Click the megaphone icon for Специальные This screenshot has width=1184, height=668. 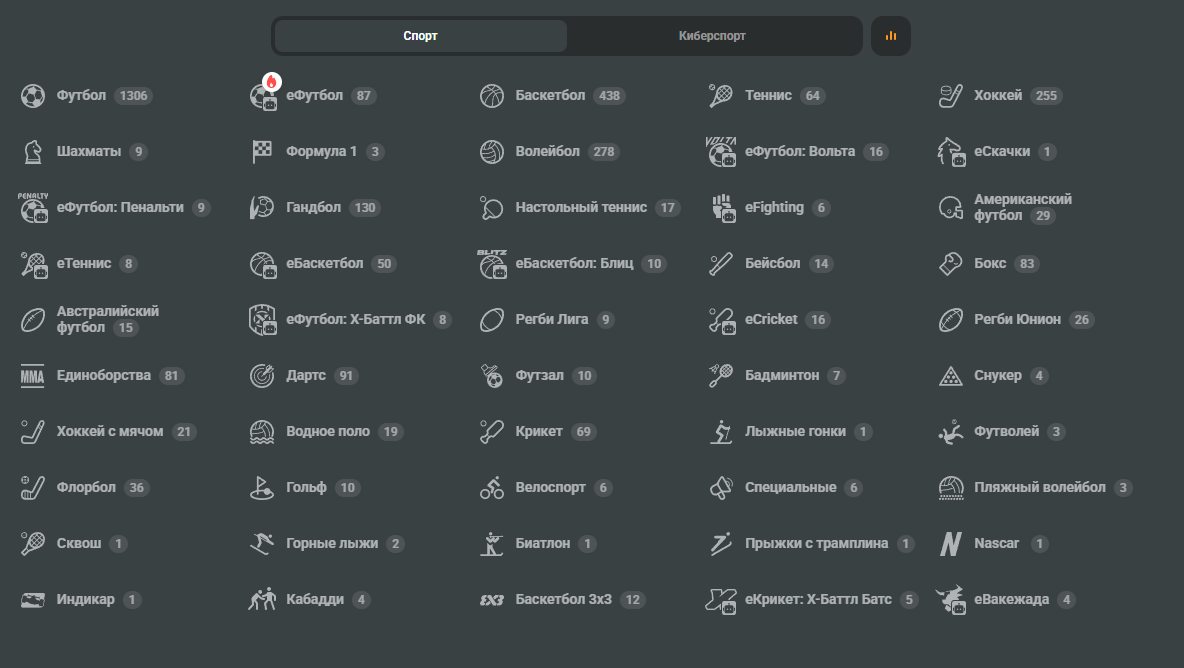(720, 488)
